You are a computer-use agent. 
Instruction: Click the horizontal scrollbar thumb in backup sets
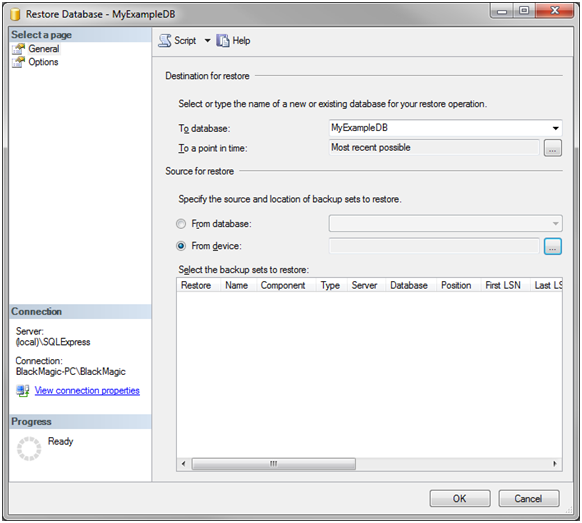click(274, 464)
